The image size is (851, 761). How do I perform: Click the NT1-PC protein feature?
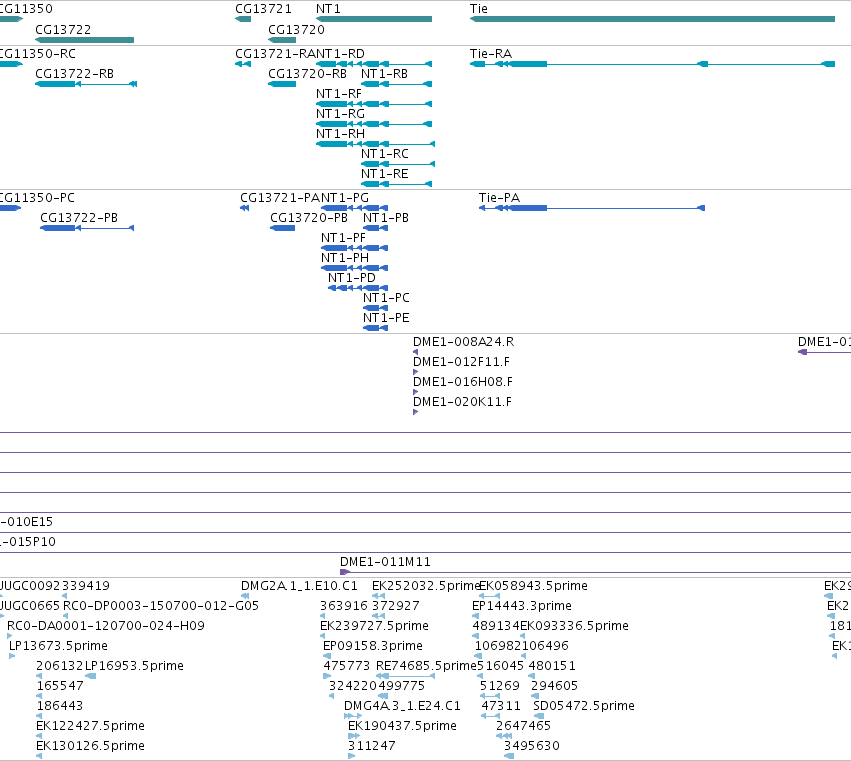pyautogui.click(x=375, y=308)
